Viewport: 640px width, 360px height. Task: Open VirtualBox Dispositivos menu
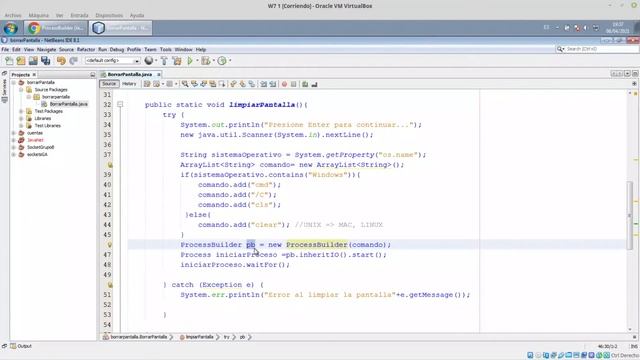109,16
